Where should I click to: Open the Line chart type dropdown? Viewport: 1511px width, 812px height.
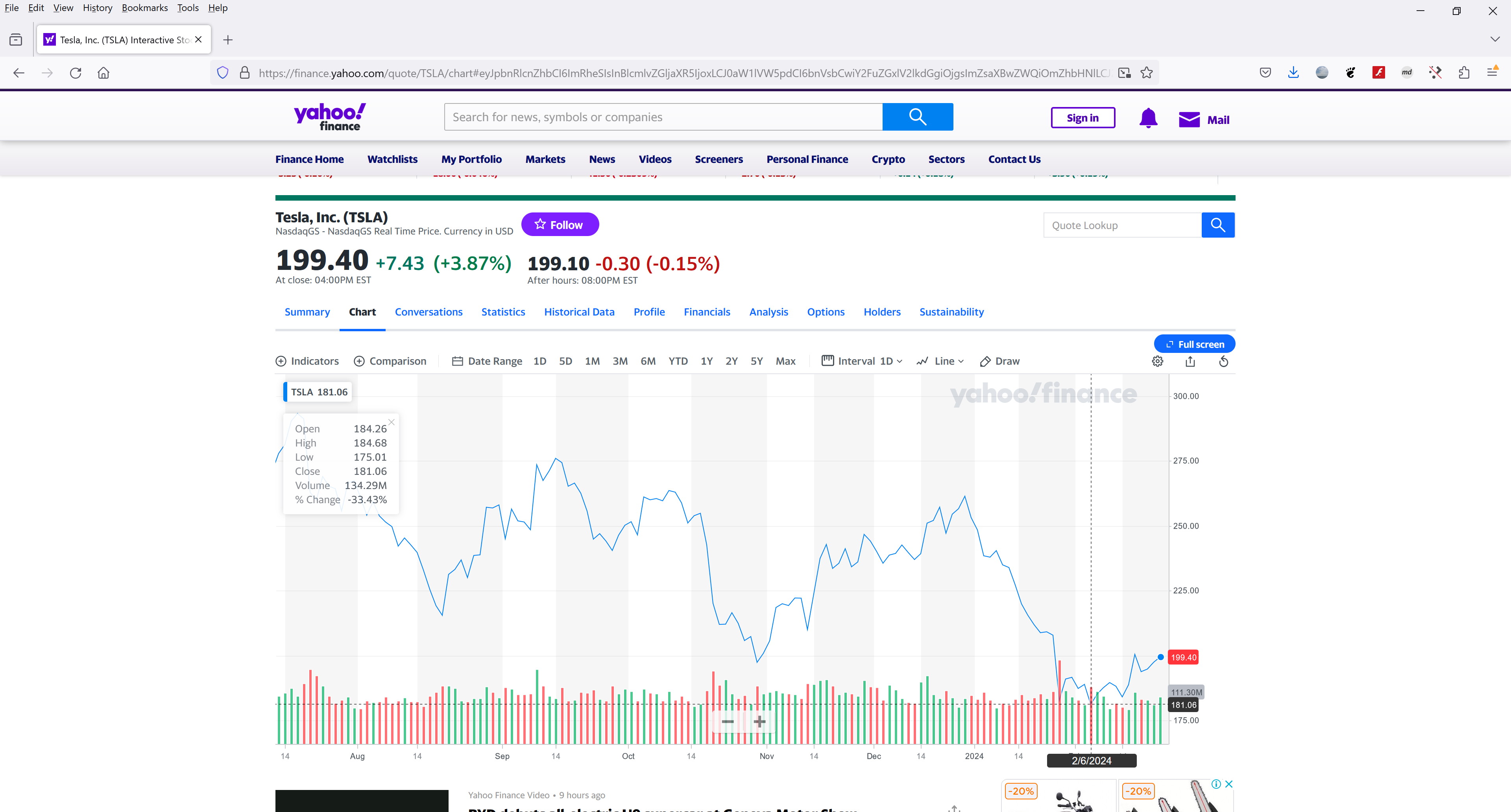(x=940, y=361)
